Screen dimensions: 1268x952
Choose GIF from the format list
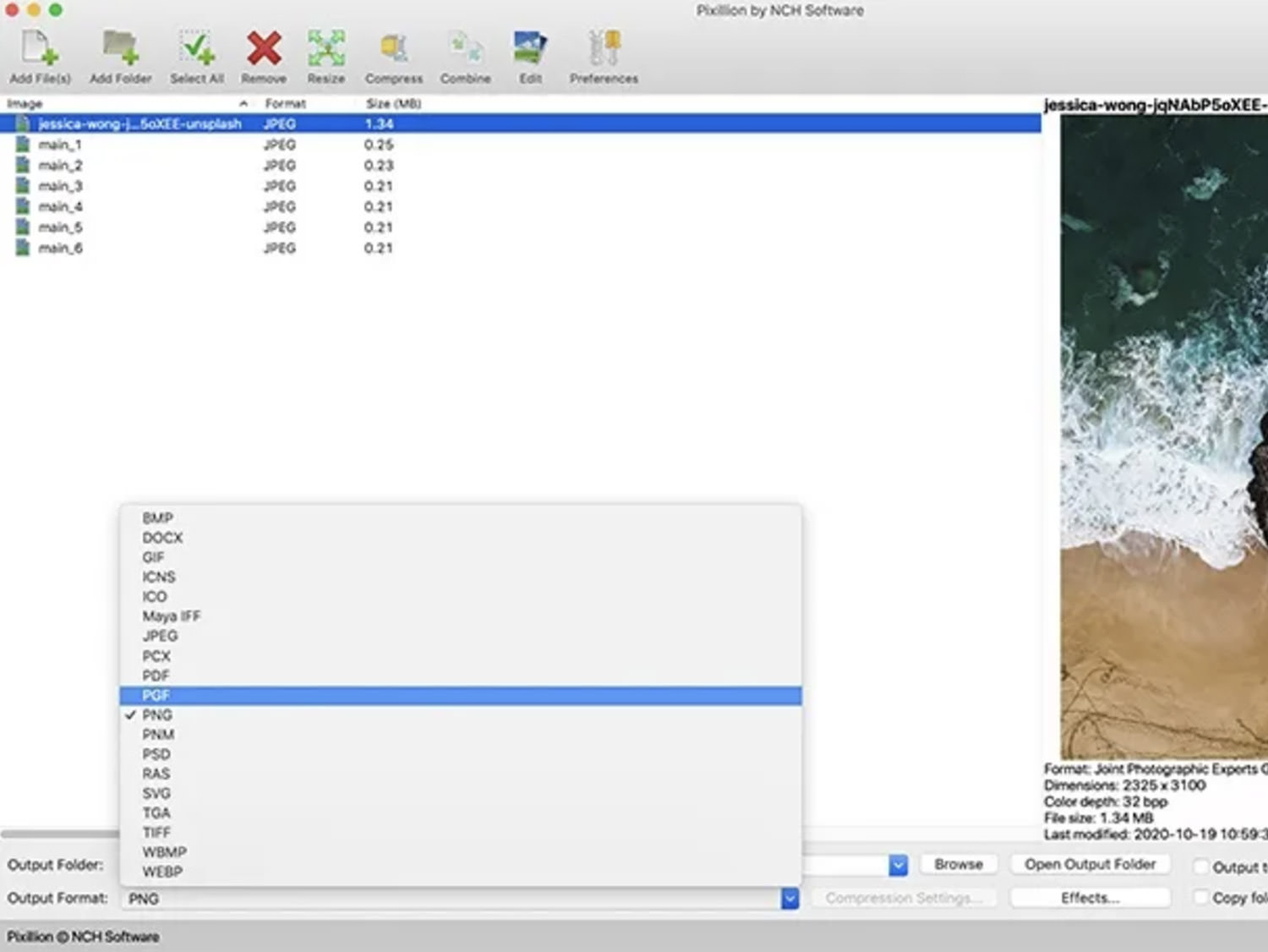click(461, 557)
